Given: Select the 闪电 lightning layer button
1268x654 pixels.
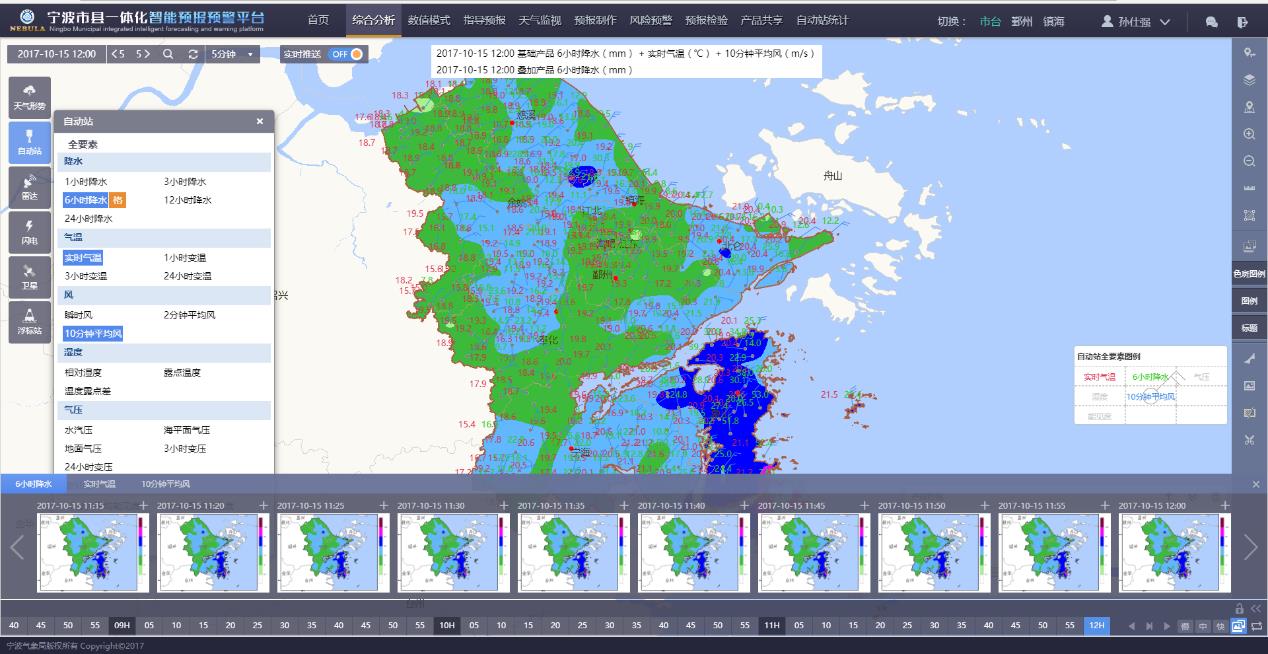Looking at the screenshot, I should 29,231.
